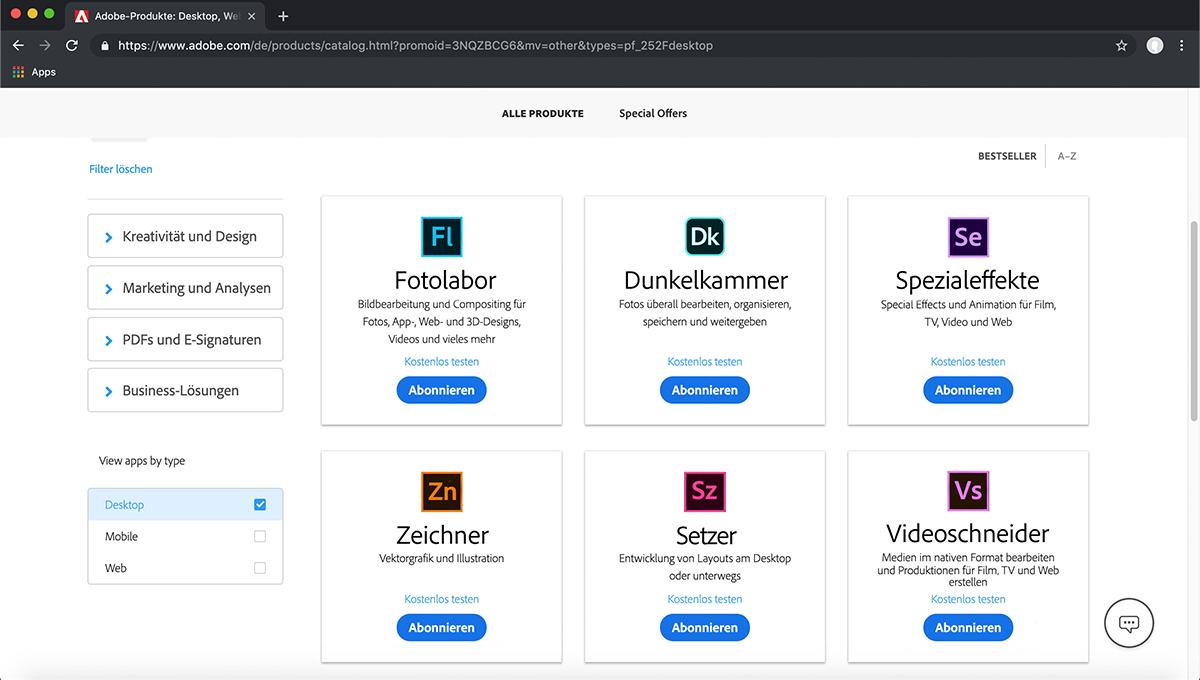The width and height of the screenshot is (1200, 680).
Task: Click the padlock site info icon
Action: pos(104,45)
